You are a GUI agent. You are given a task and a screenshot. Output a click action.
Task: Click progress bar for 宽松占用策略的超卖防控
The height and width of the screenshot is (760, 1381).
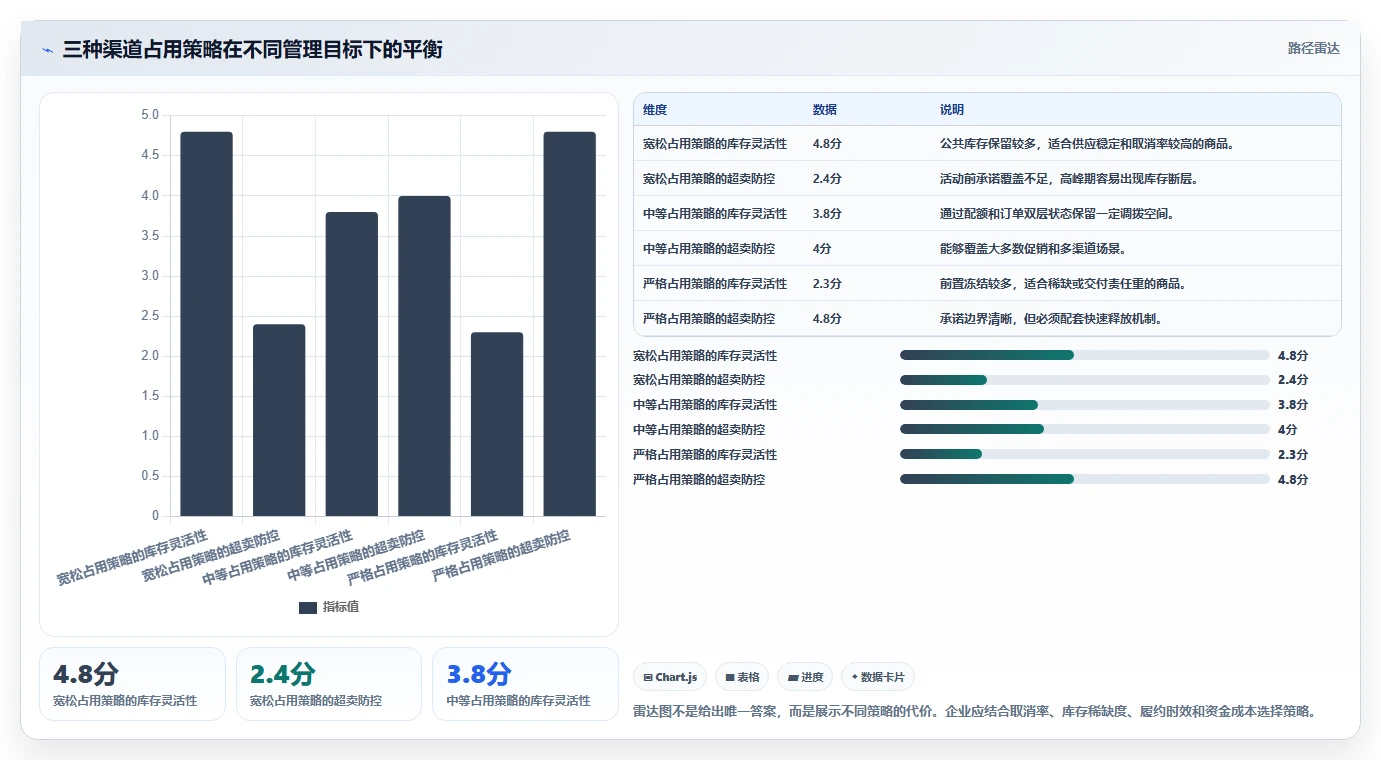click(1085, 380)
